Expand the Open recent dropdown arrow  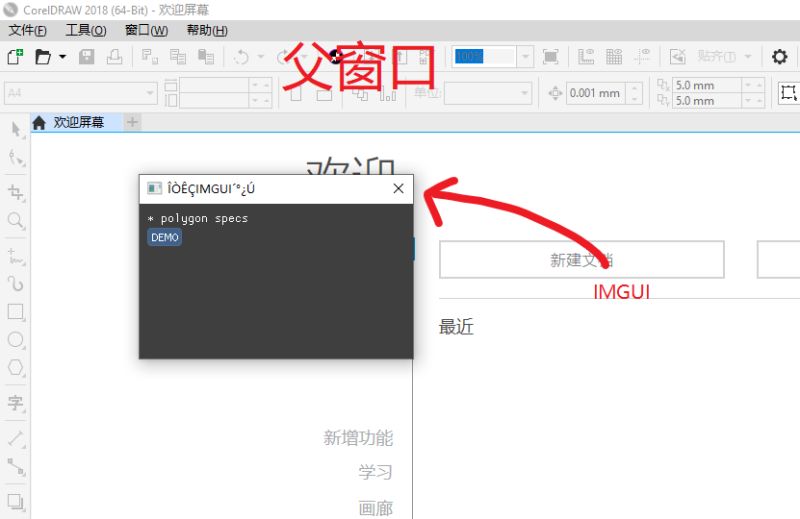tap(62, 57)
